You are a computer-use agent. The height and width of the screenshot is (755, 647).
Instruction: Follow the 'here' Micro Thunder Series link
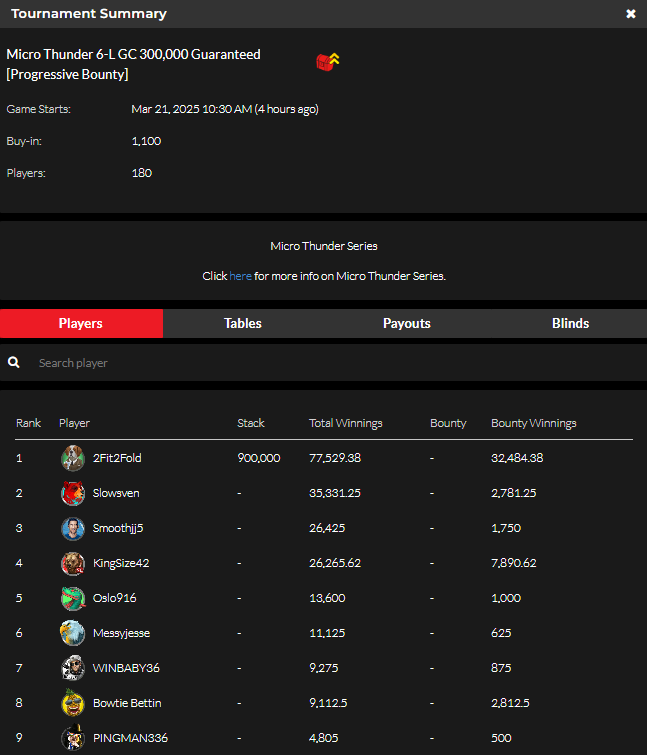[x=240, y=276]
